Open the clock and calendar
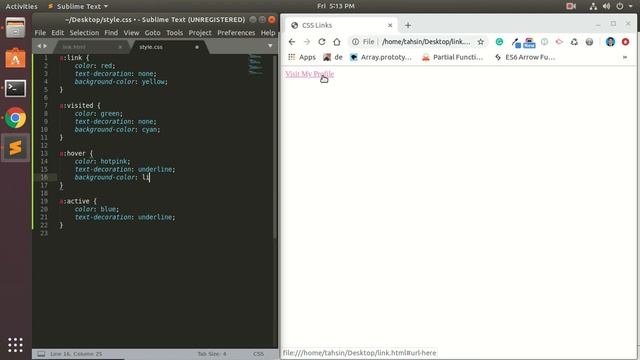The width and height of the screenshot is (640, 360). [336, 6]
